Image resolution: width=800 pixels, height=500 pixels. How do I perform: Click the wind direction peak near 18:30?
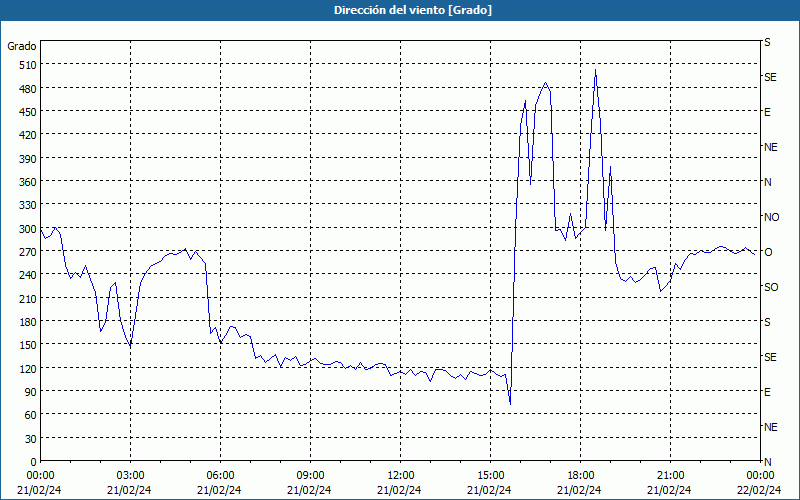coord(595,70)
